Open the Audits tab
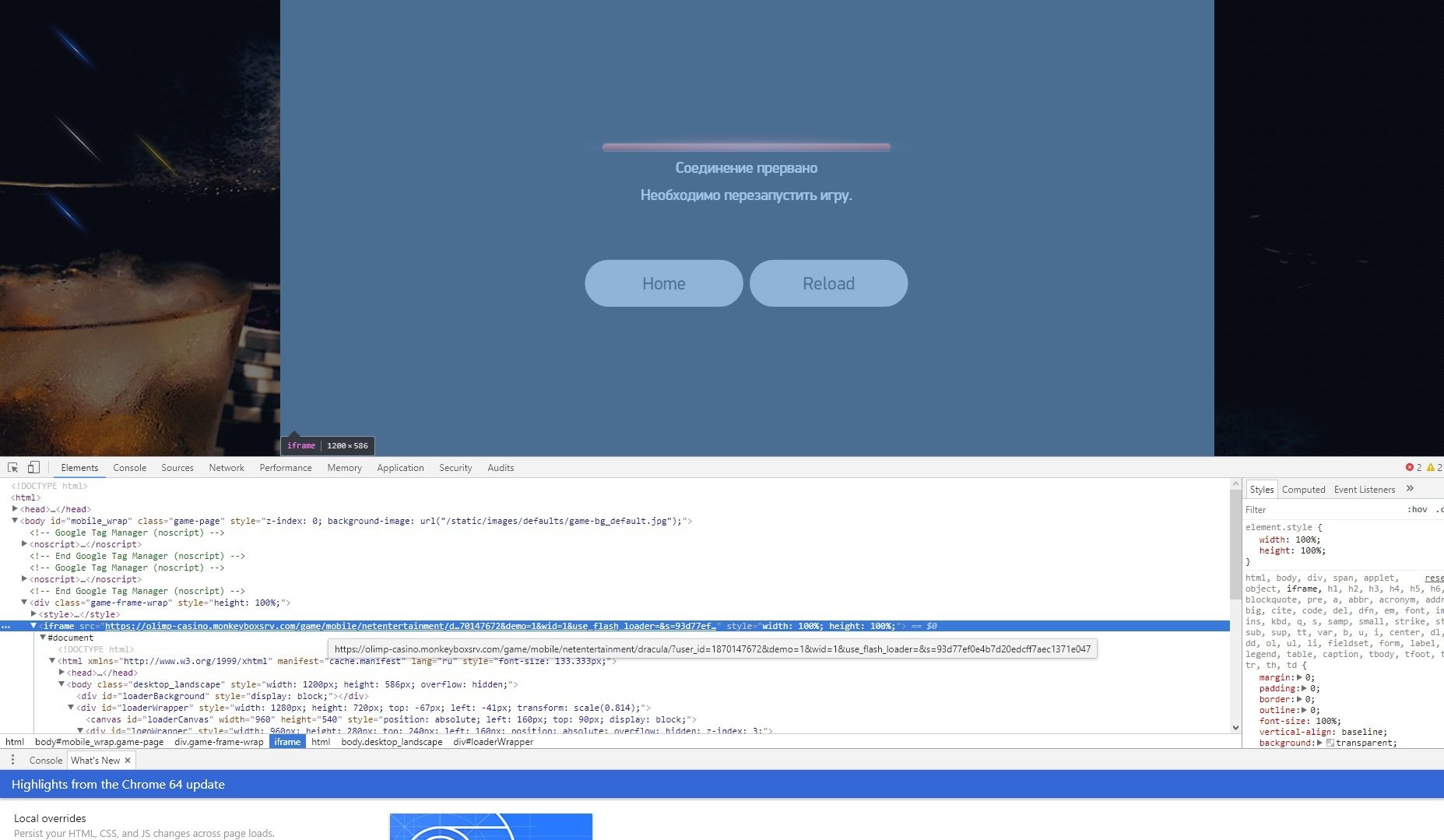1444x840 pixels. coord(501,468)
